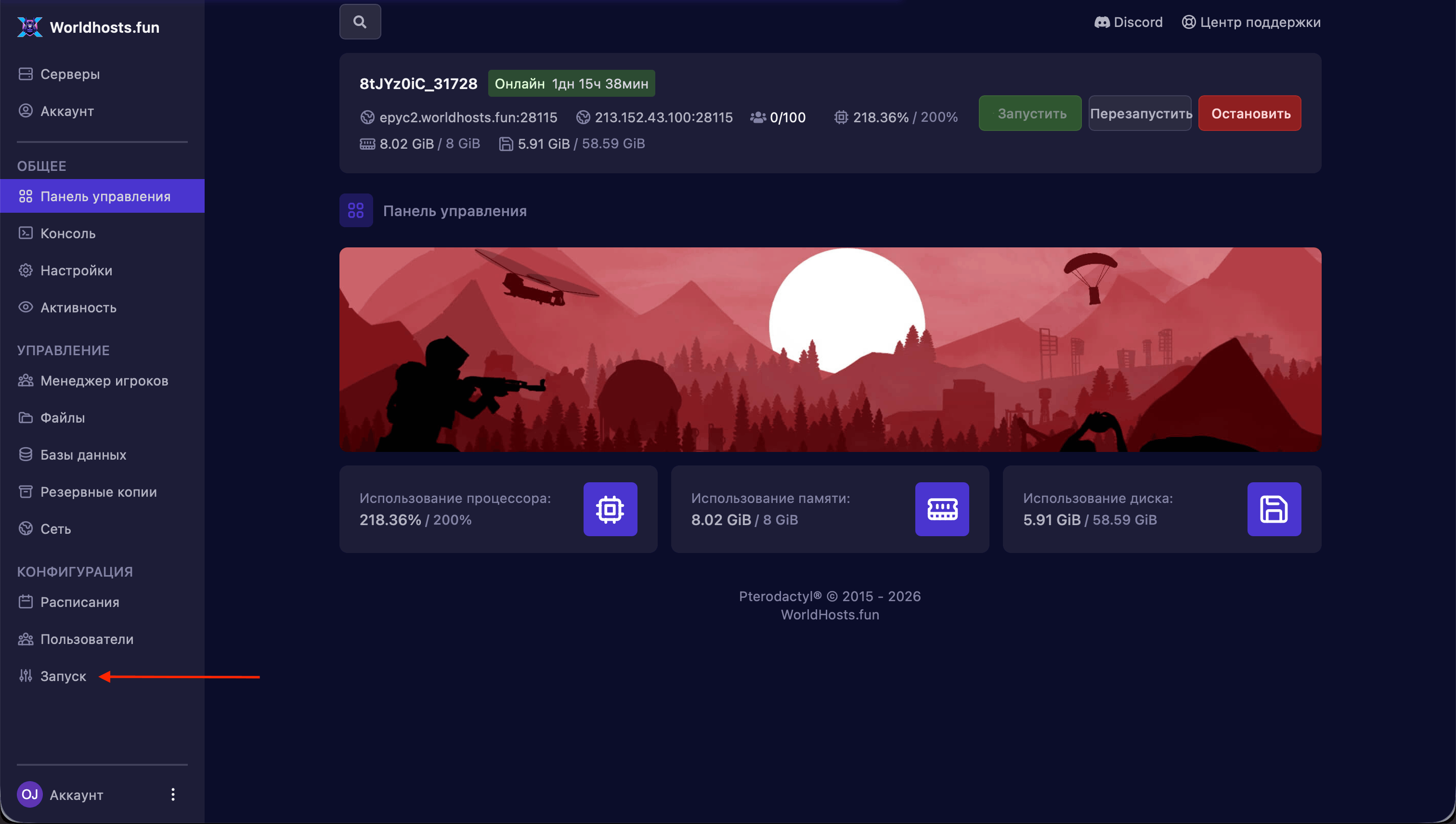Open Файлы in the sidebar
The image size is (1456, 824).
pyautogui.click(x=103, y=418)
